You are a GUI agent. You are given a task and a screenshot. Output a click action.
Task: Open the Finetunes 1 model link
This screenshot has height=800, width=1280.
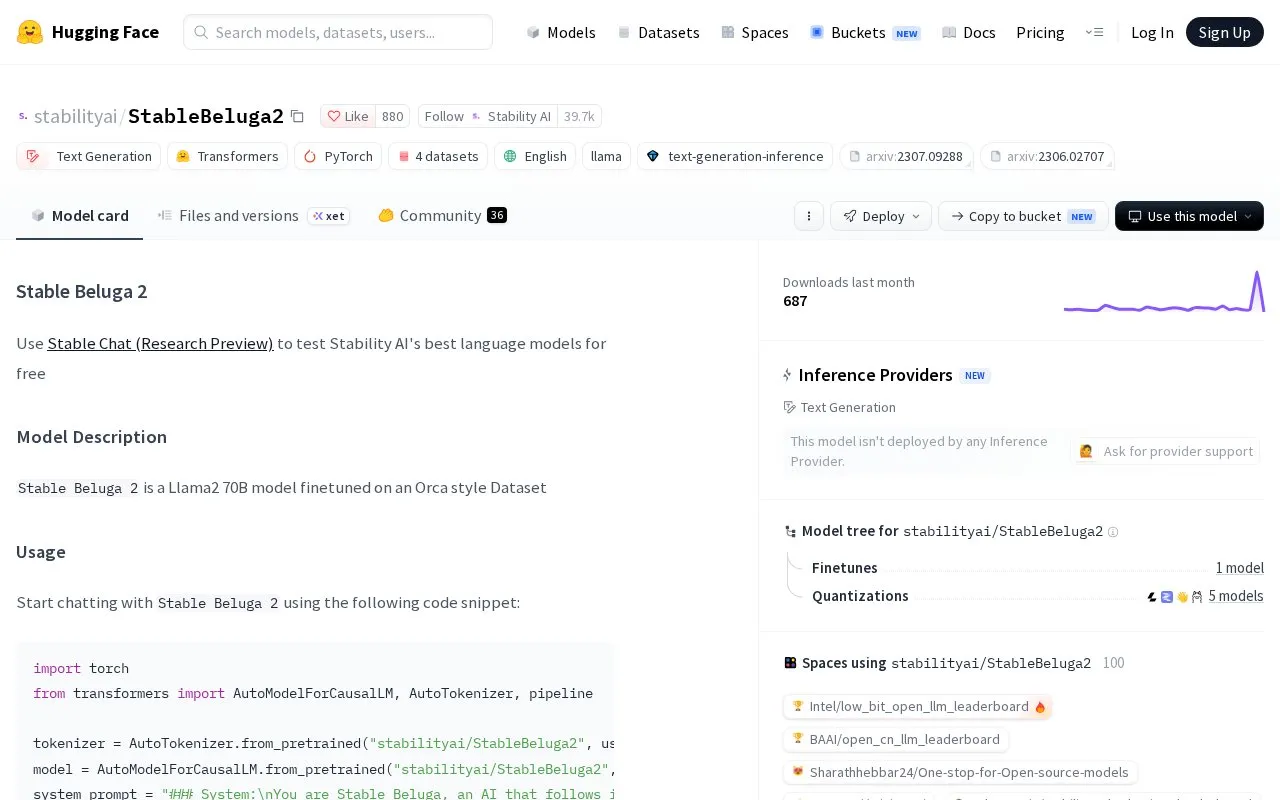(1239, 568)
